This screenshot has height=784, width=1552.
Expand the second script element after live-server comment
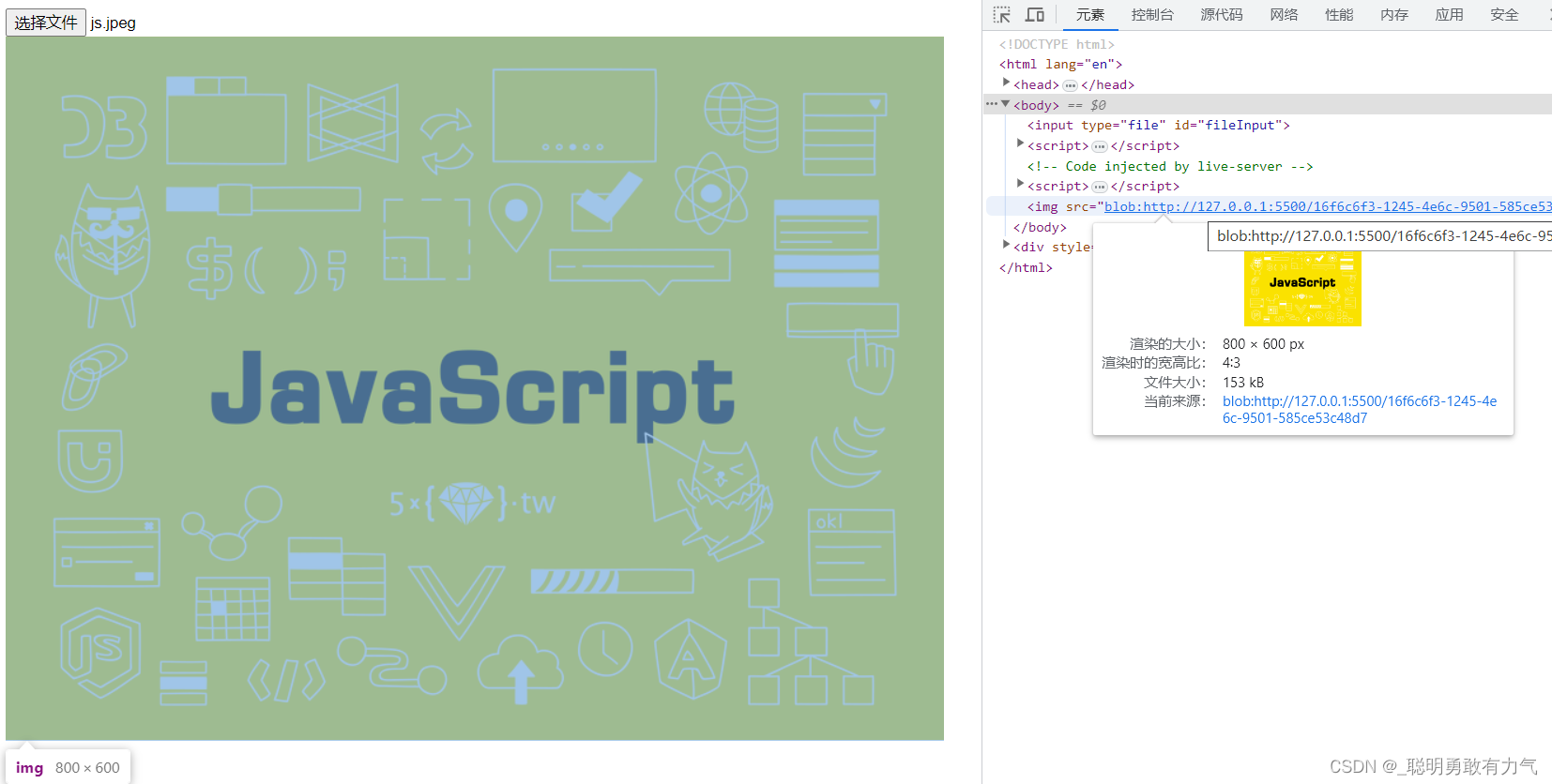[1020, 185]
